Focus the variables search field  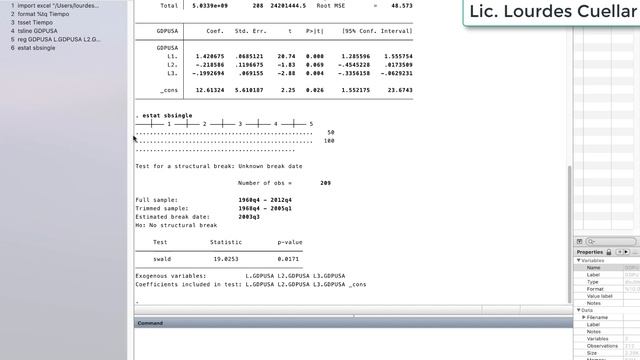611,242
